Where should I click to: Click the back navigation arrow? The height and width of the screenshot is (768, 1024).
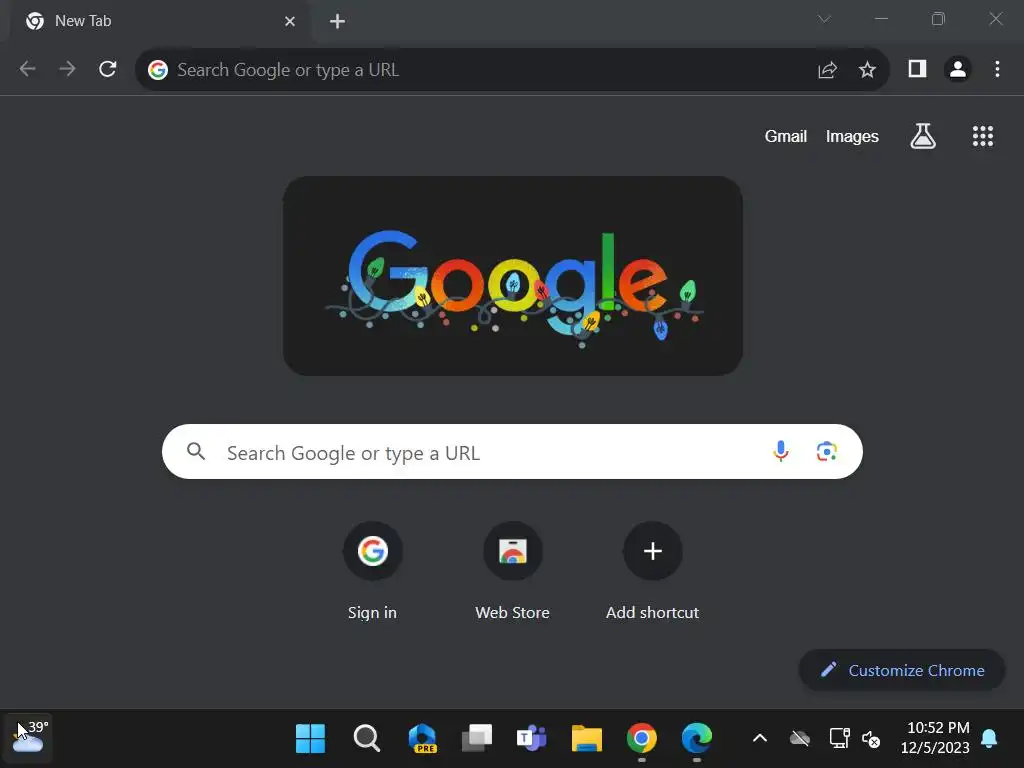[27, 69]
